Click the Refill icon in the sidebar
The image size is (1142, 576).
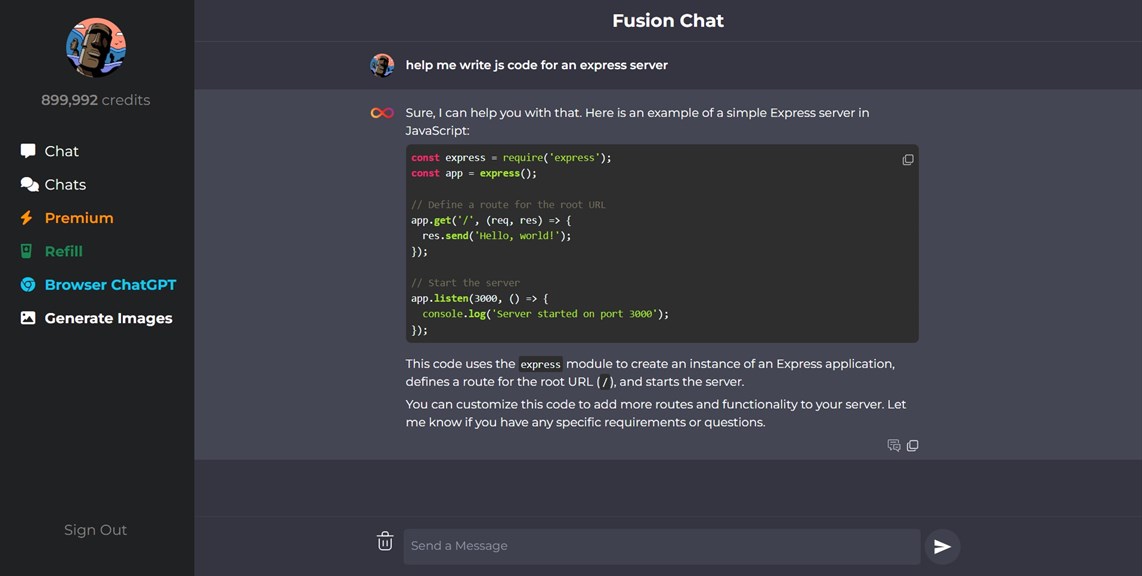[26, 251]
